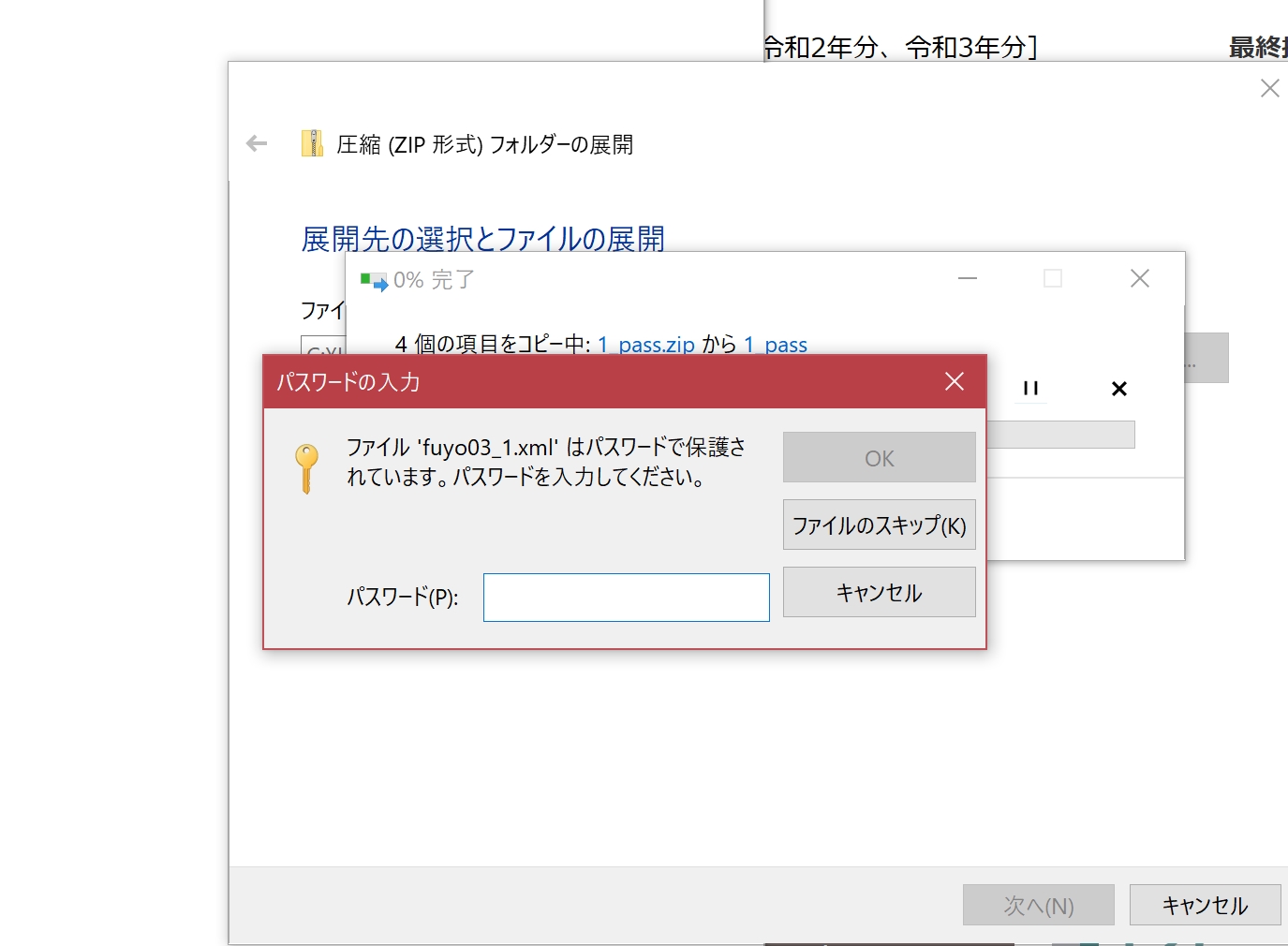Click キャンセル in the password dialog

tap(879, 593)
